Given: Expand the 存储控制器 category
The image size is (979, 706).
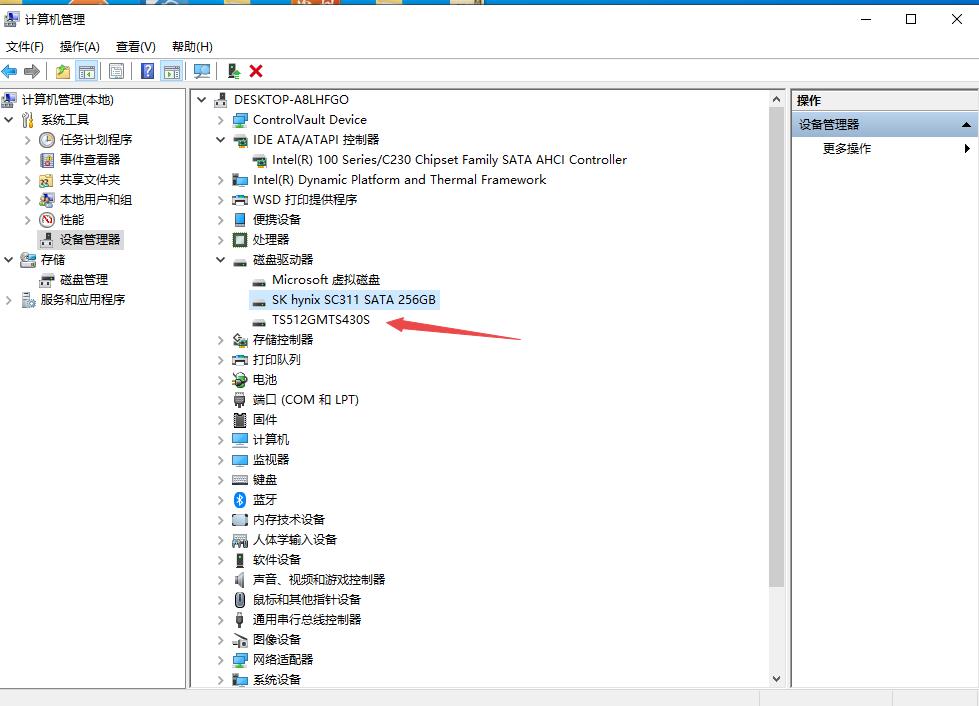Looking at the screenshot, I should [x=220, y=340].
